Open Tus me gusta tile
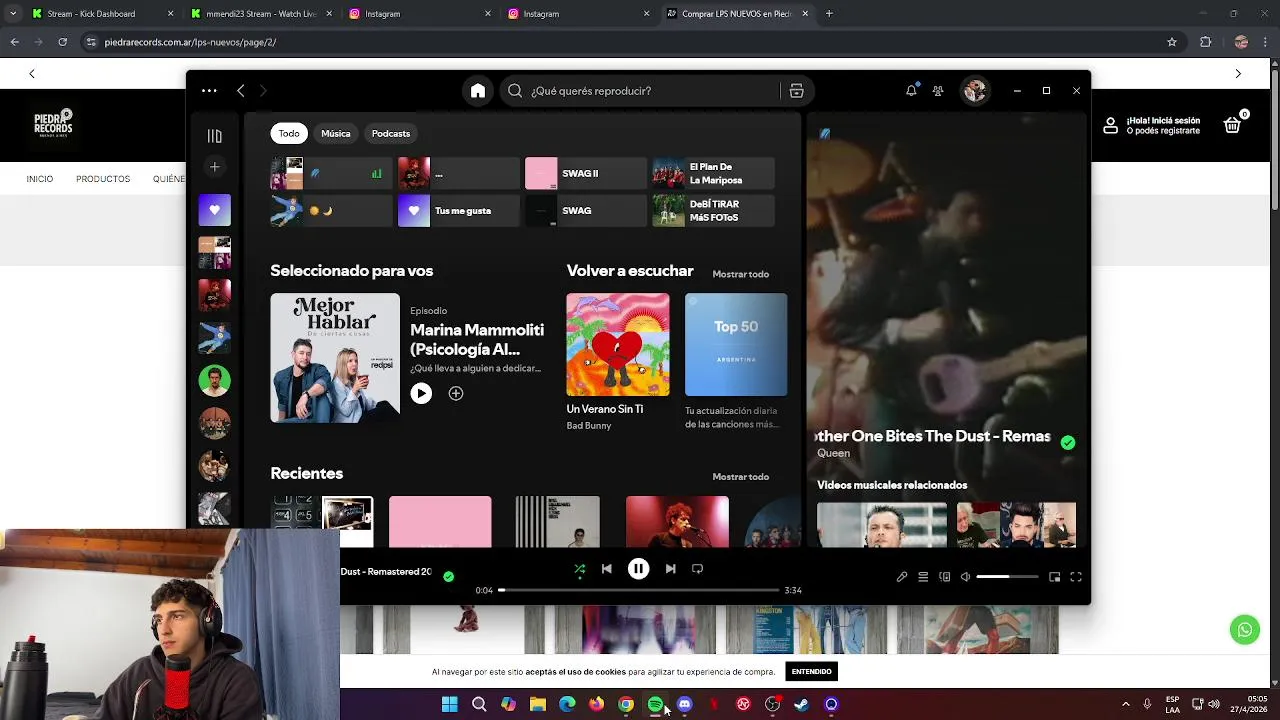 click(459, 210)
